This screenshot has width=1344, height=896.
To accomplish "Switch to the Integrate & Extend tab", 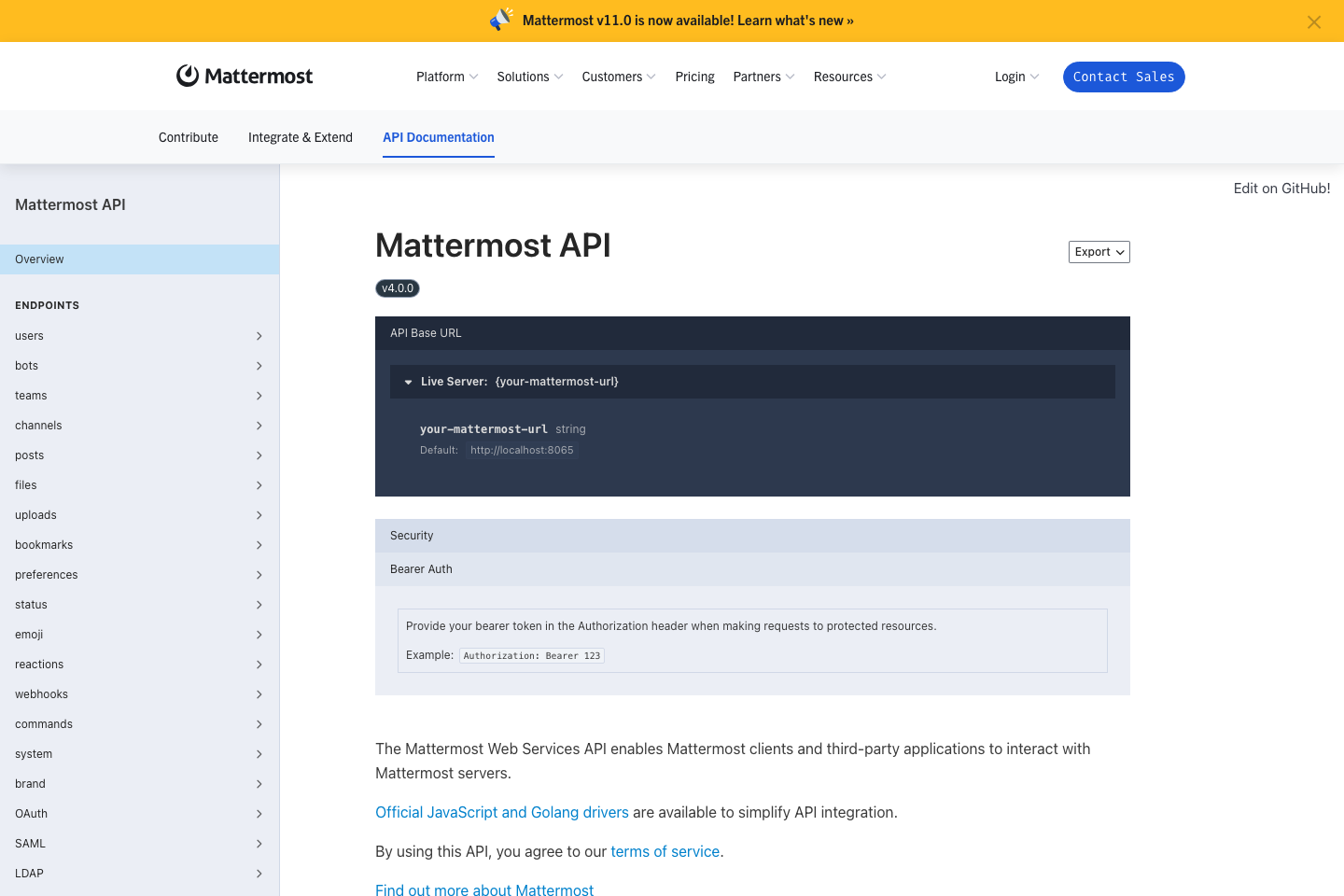I will pos(300,137).
